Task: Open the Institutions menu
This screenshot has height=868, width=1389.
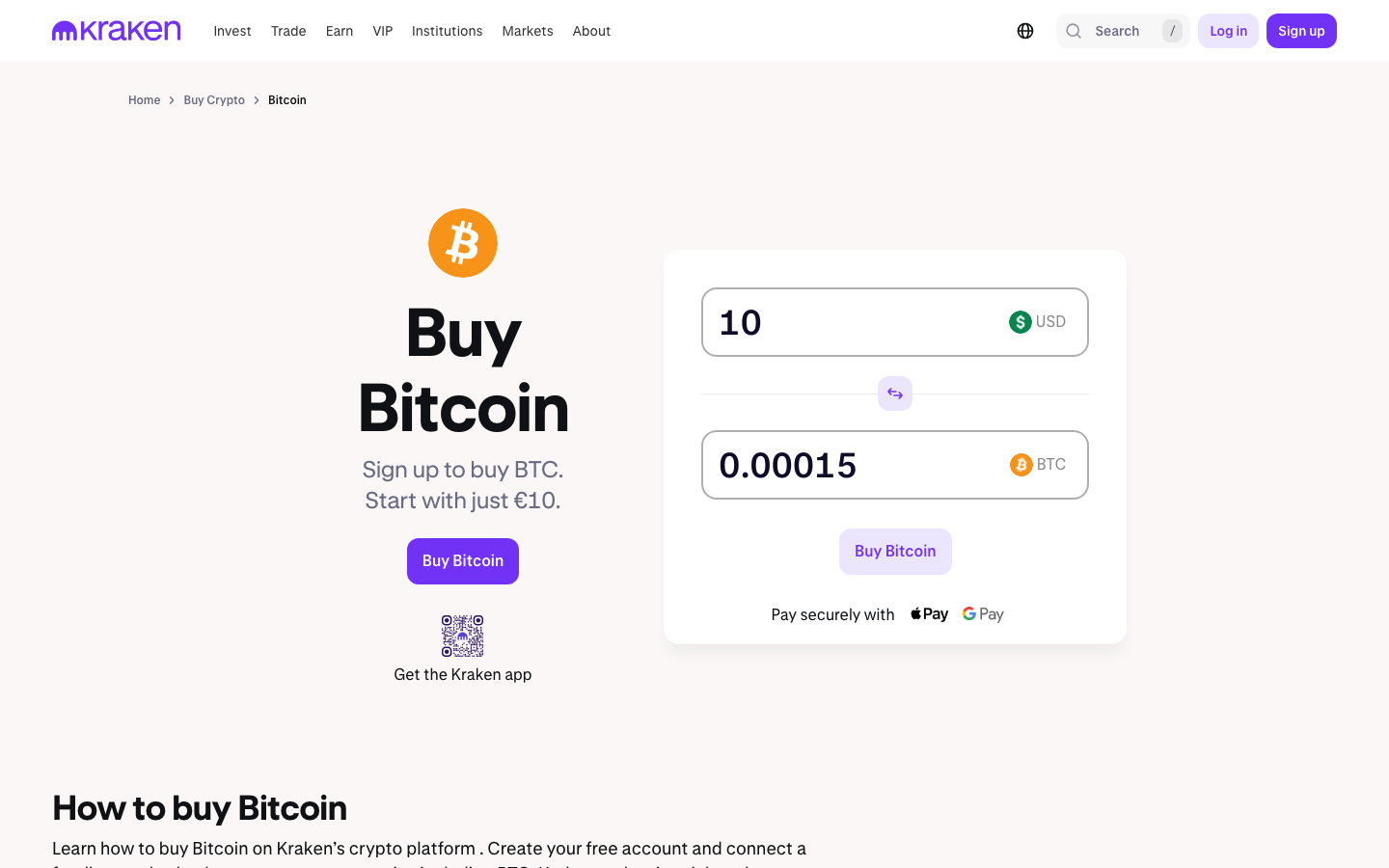Action: (447, 30)
